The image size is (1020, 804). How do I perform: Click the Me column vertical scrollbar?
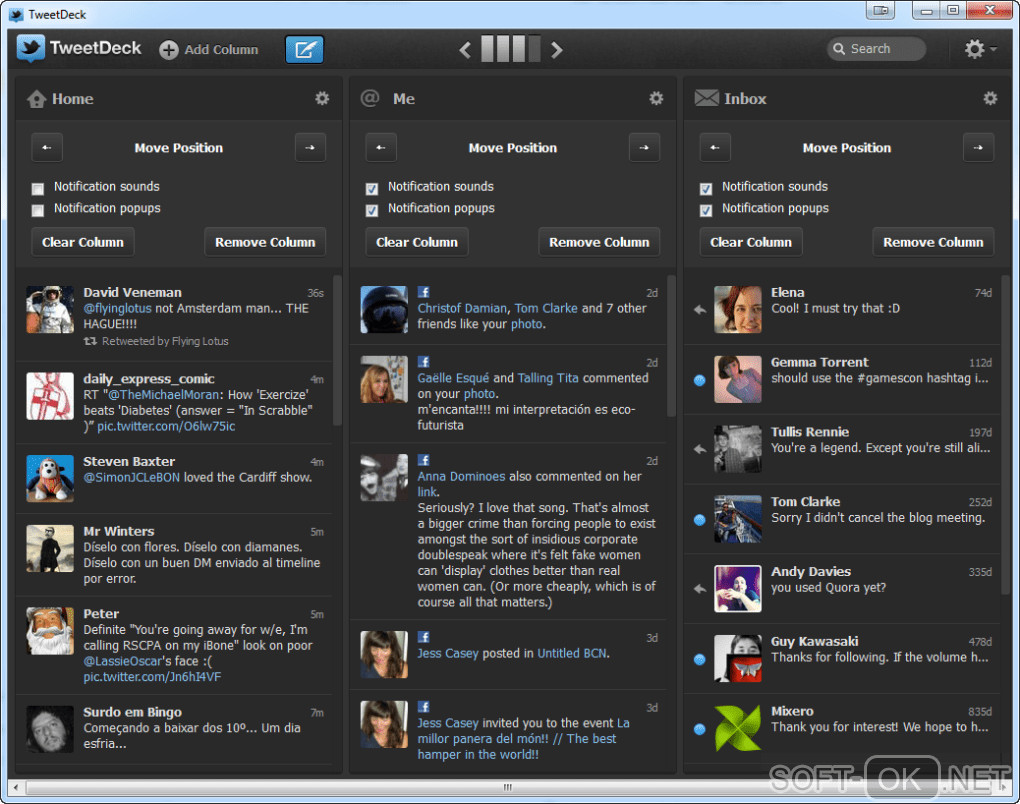pos(671,346)
